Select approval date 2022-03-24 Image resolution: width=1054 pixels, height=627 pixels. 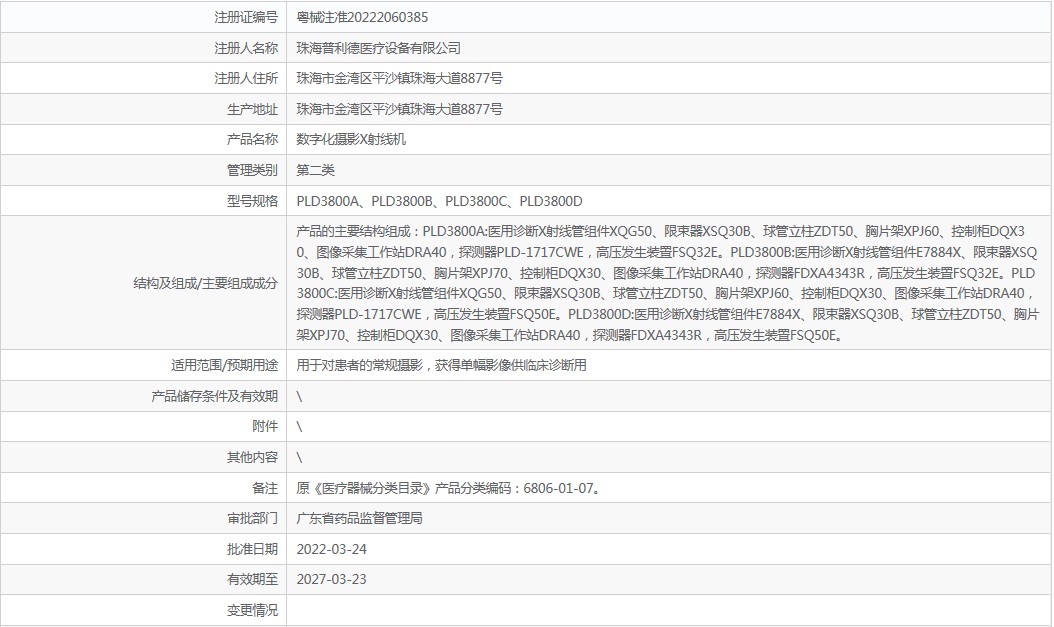pyautogui.click(x=331, y=550)
